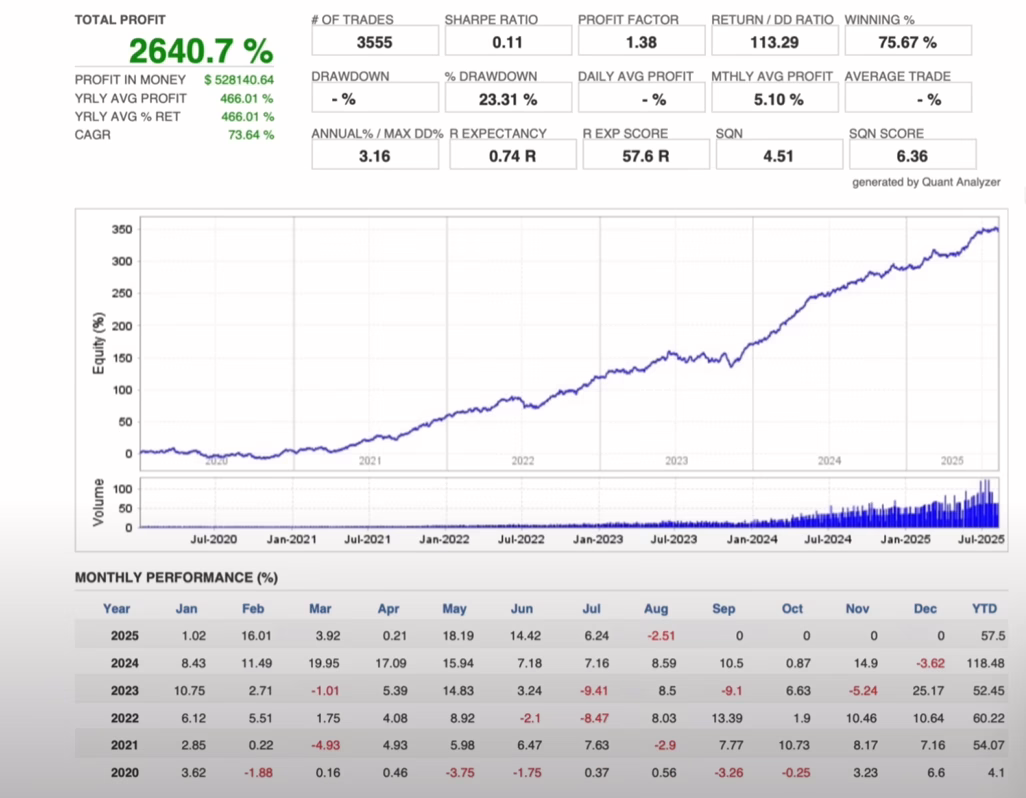Click the Jul-2020 label on the time axis

(x=213, y=539)
